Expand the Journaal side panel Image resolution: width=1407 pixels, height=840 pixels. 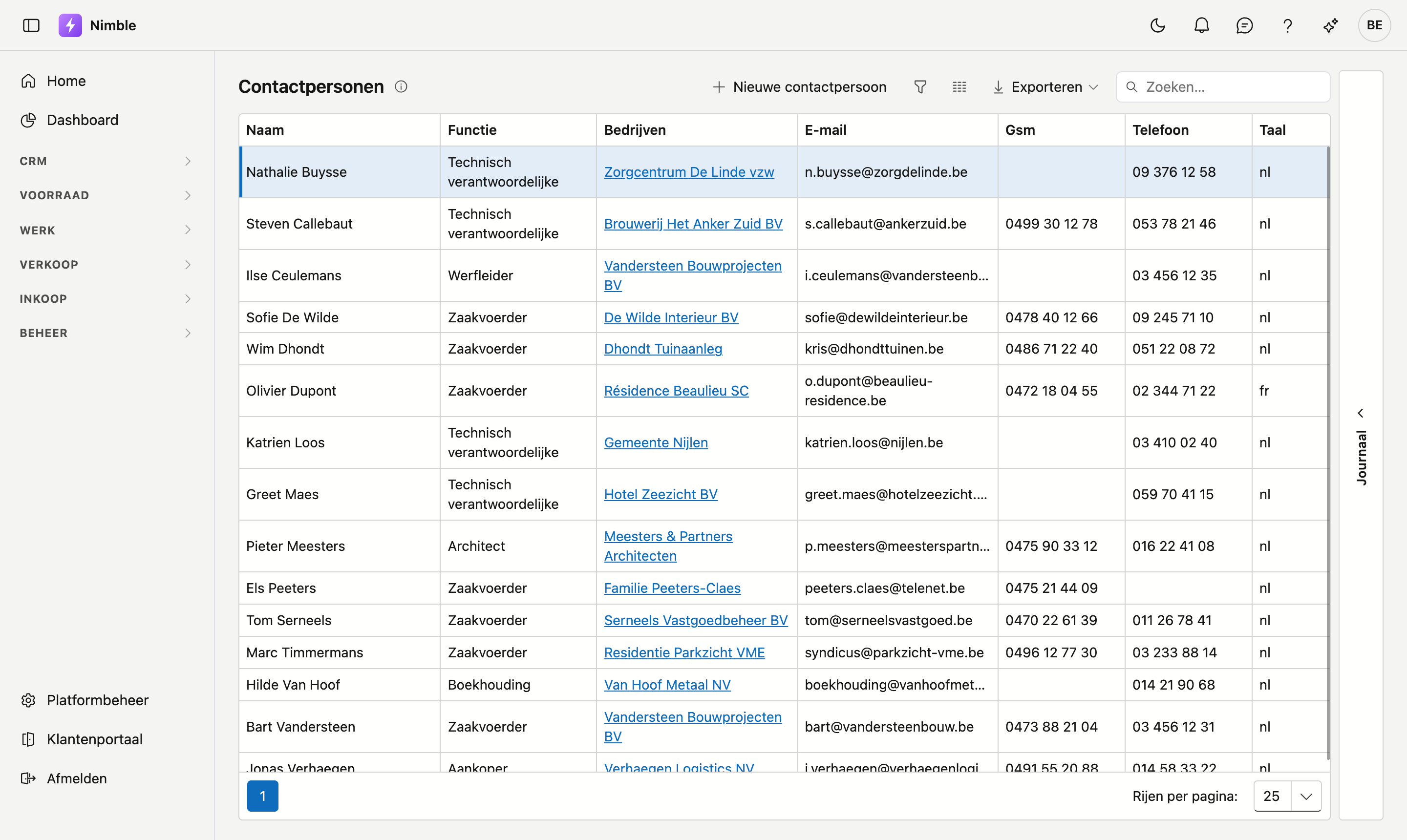[1361, 445]
